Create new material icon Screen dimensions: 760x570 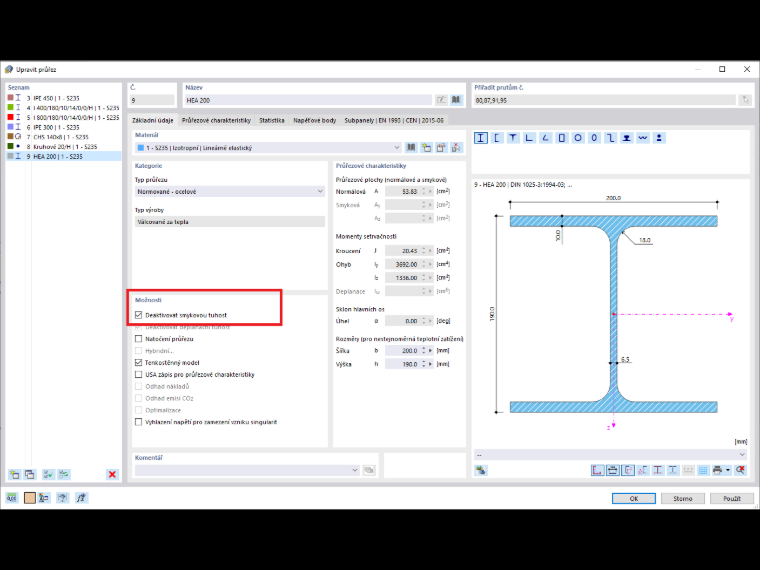coord(426,147)
